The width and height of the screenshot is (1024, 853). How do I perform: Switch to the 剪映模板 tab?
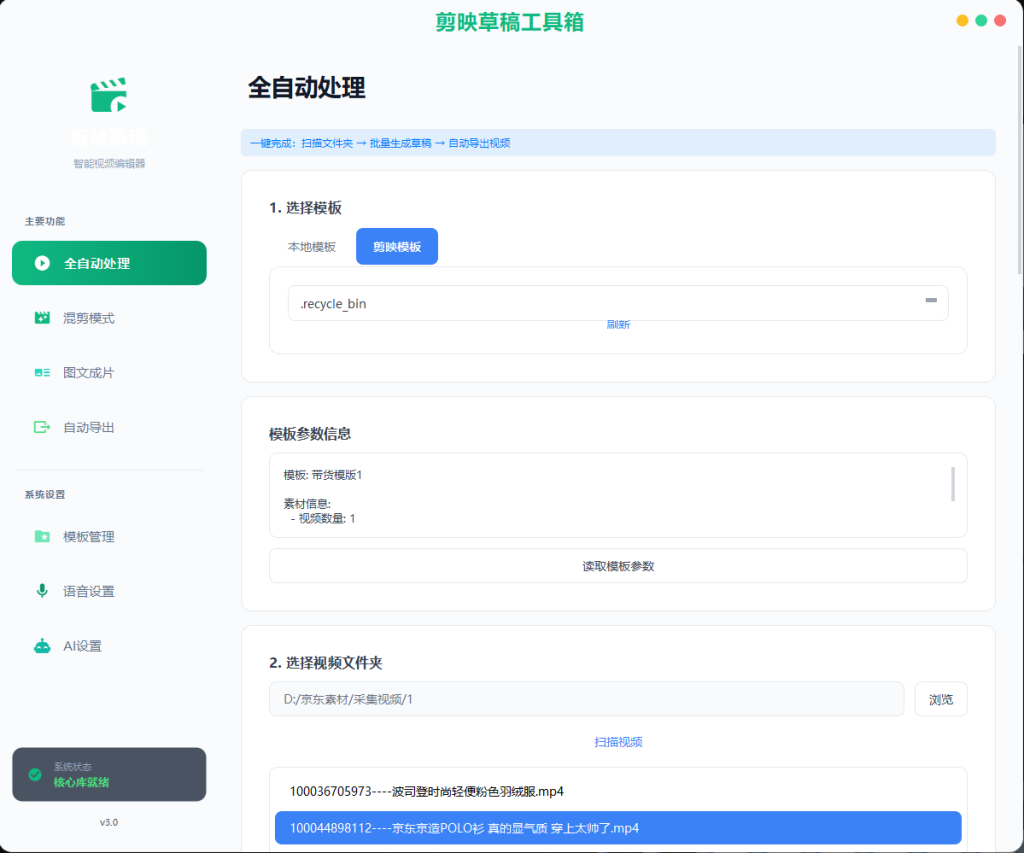pyautogui.click(x=397, y=247)
